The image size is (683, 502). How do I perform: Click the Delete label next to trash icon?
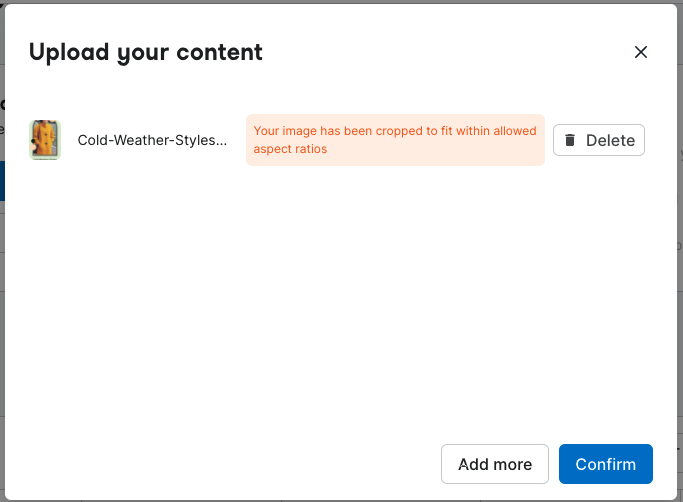(610, 140)
